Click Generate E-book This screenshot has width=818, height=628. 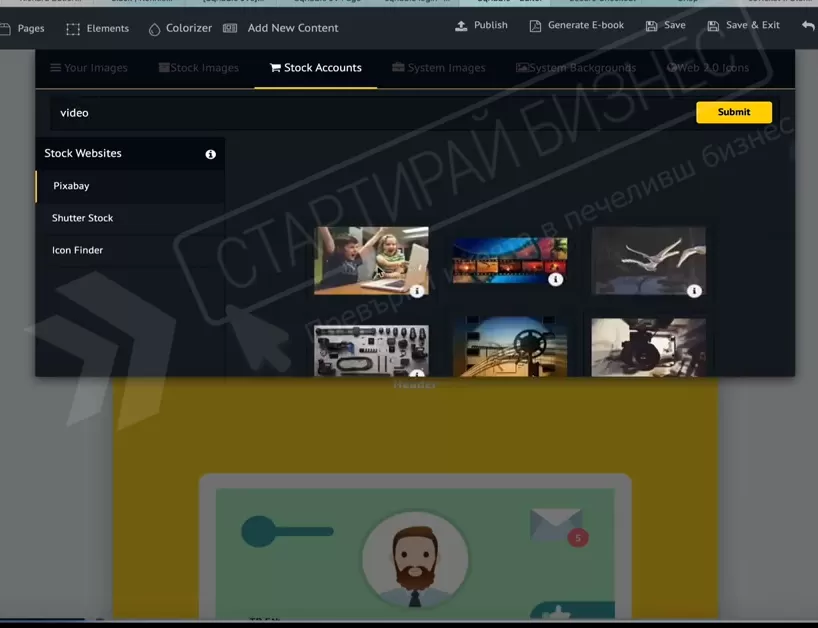pyautogui.click(x=576, y=25)
